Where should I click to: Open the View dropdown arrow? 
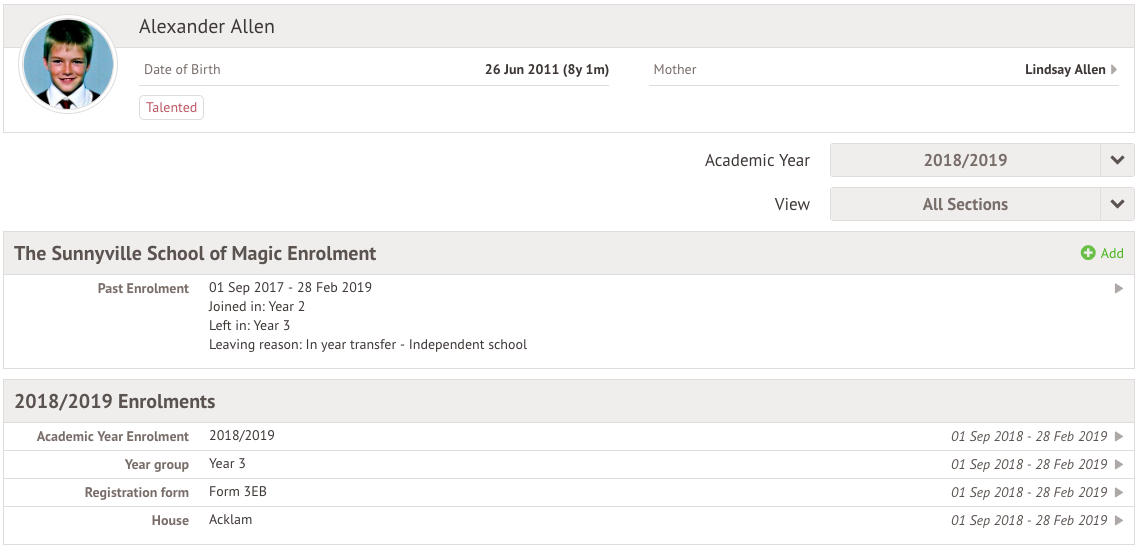(x=1117, y=204)
